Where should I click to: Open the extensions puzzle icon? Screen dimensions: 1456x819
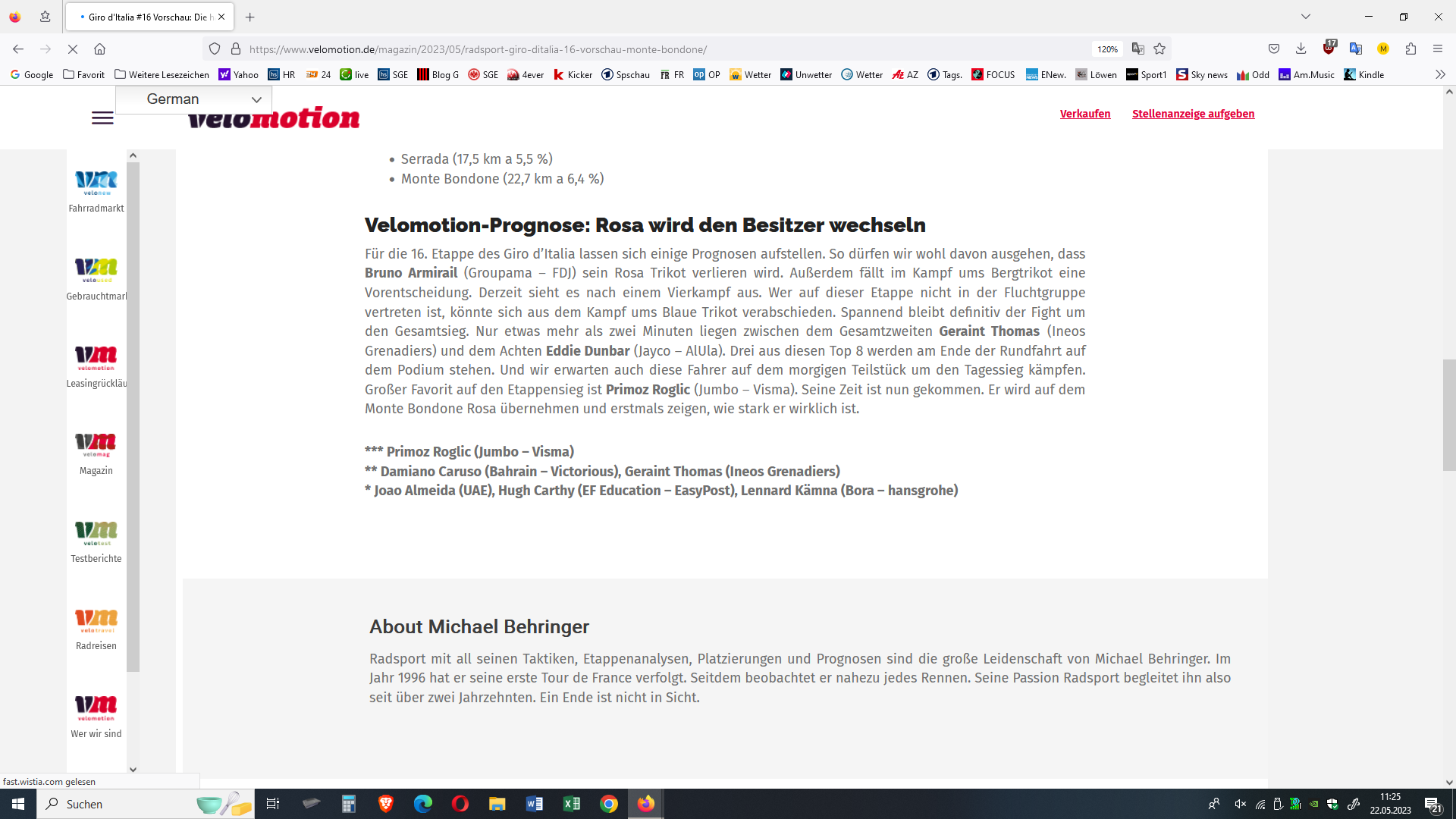(x=1410, y=49)
